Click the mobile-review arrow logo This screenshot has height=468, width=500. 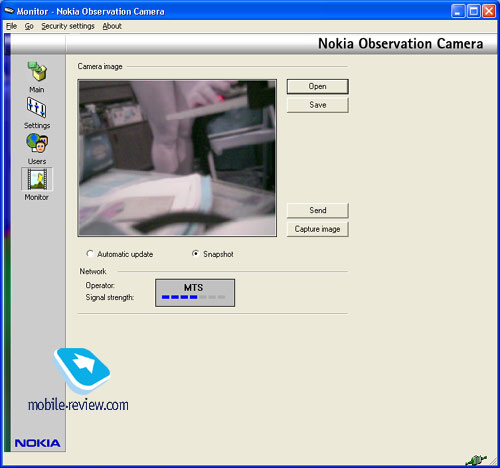(82, 370)
